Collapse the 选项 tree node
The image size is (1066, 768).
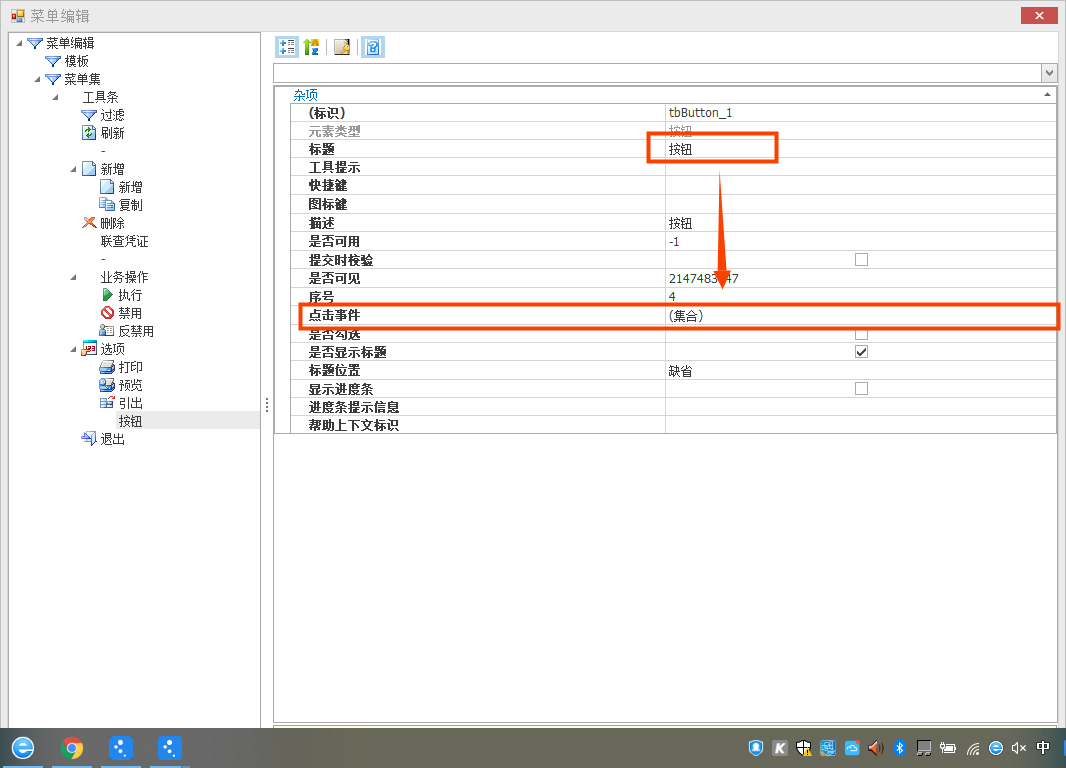pos(73,349)
